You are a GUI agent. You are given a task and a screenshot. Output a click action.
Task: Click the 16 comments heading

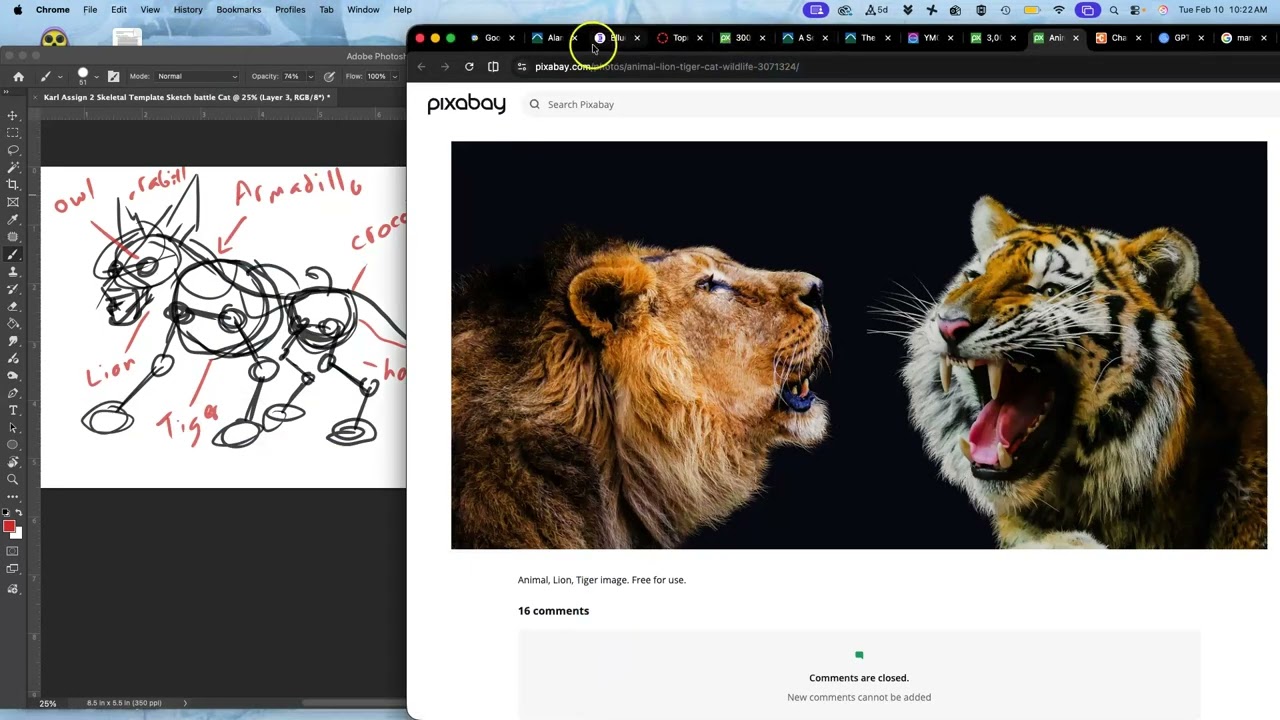(553, 611)
